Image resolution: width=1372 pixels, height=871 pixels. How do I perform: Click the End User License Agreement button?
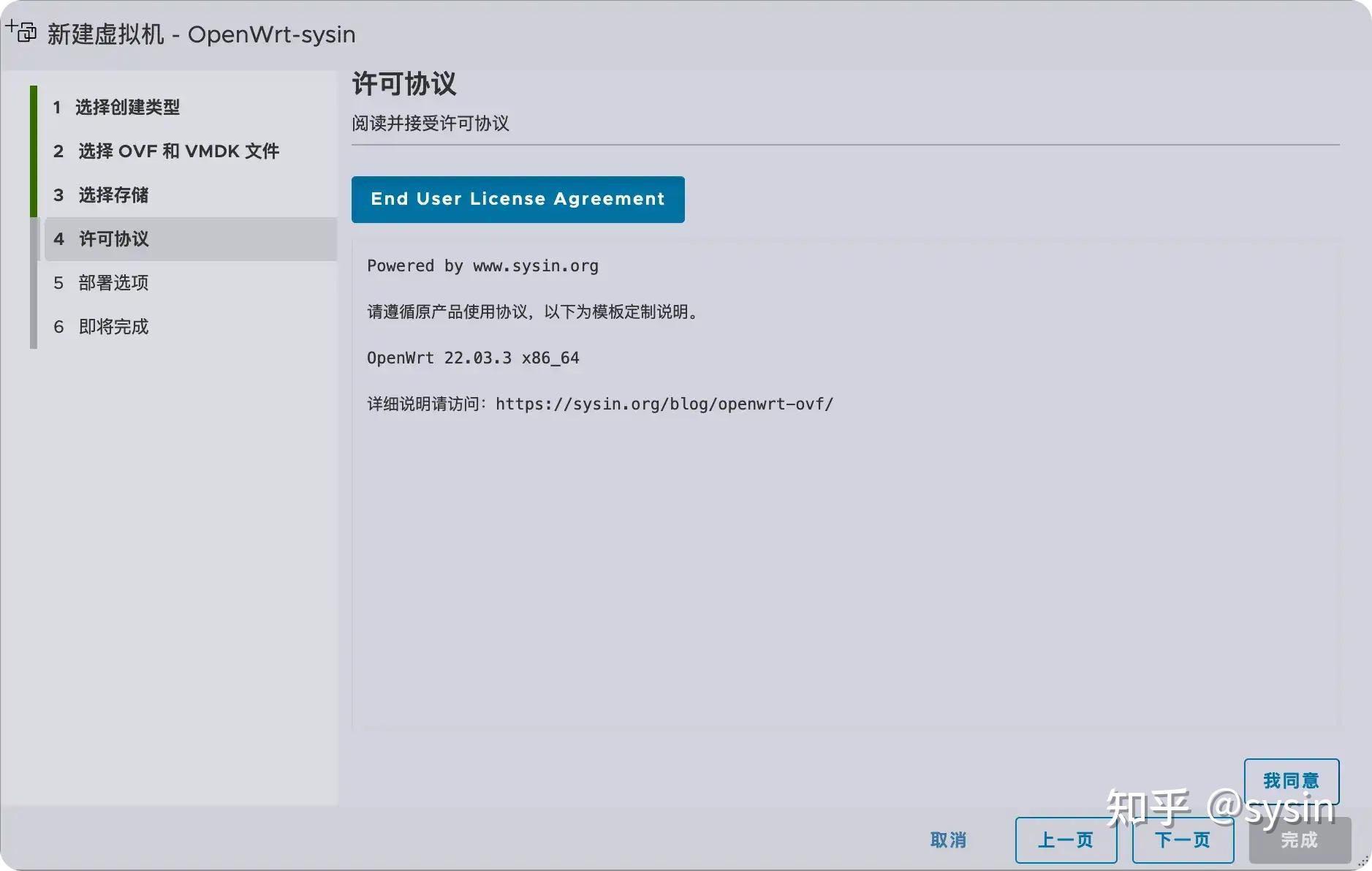click(x=518, y=199)
